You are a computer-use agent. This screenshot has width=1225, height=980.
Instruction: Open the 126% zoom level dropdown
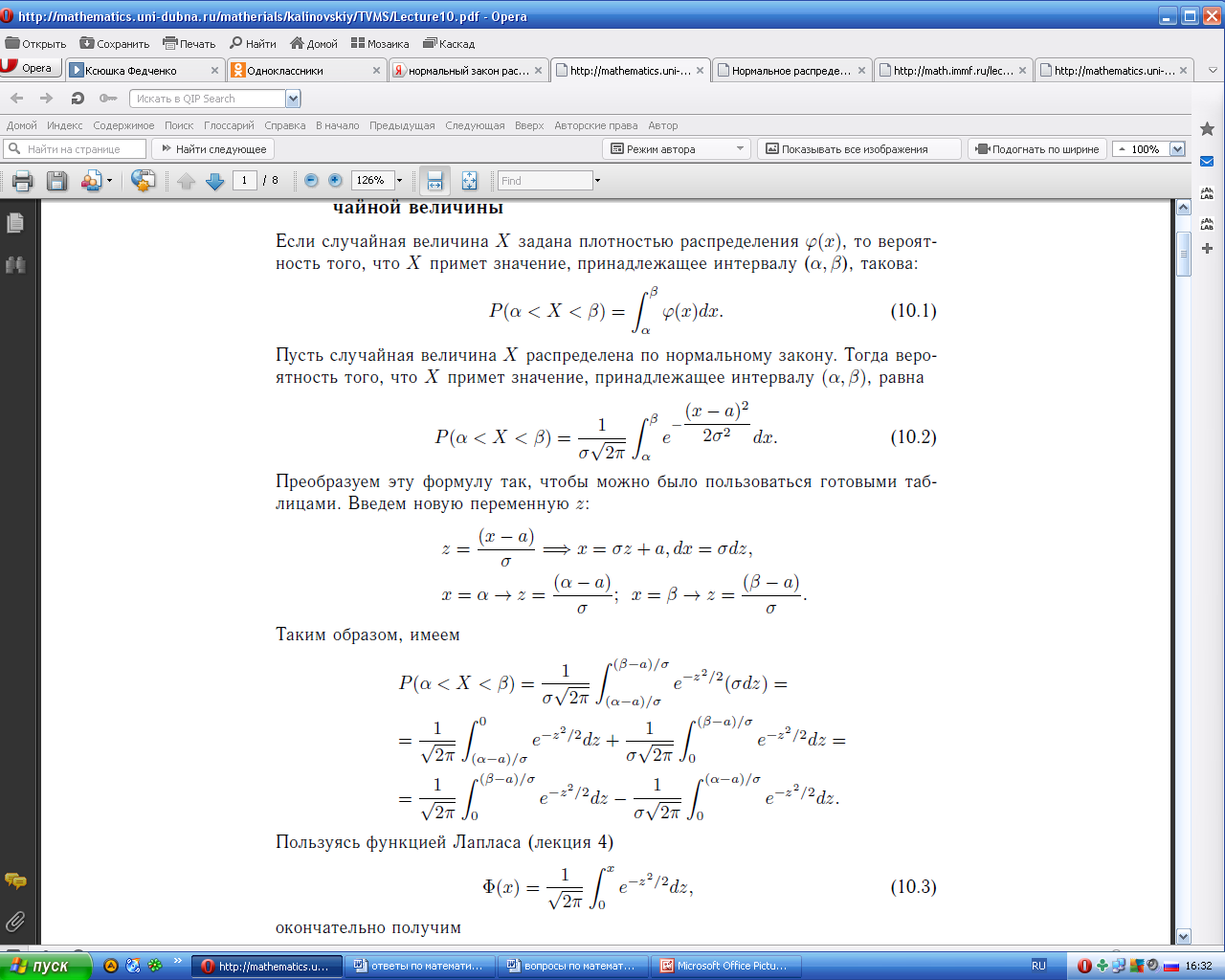click(400, 180)
